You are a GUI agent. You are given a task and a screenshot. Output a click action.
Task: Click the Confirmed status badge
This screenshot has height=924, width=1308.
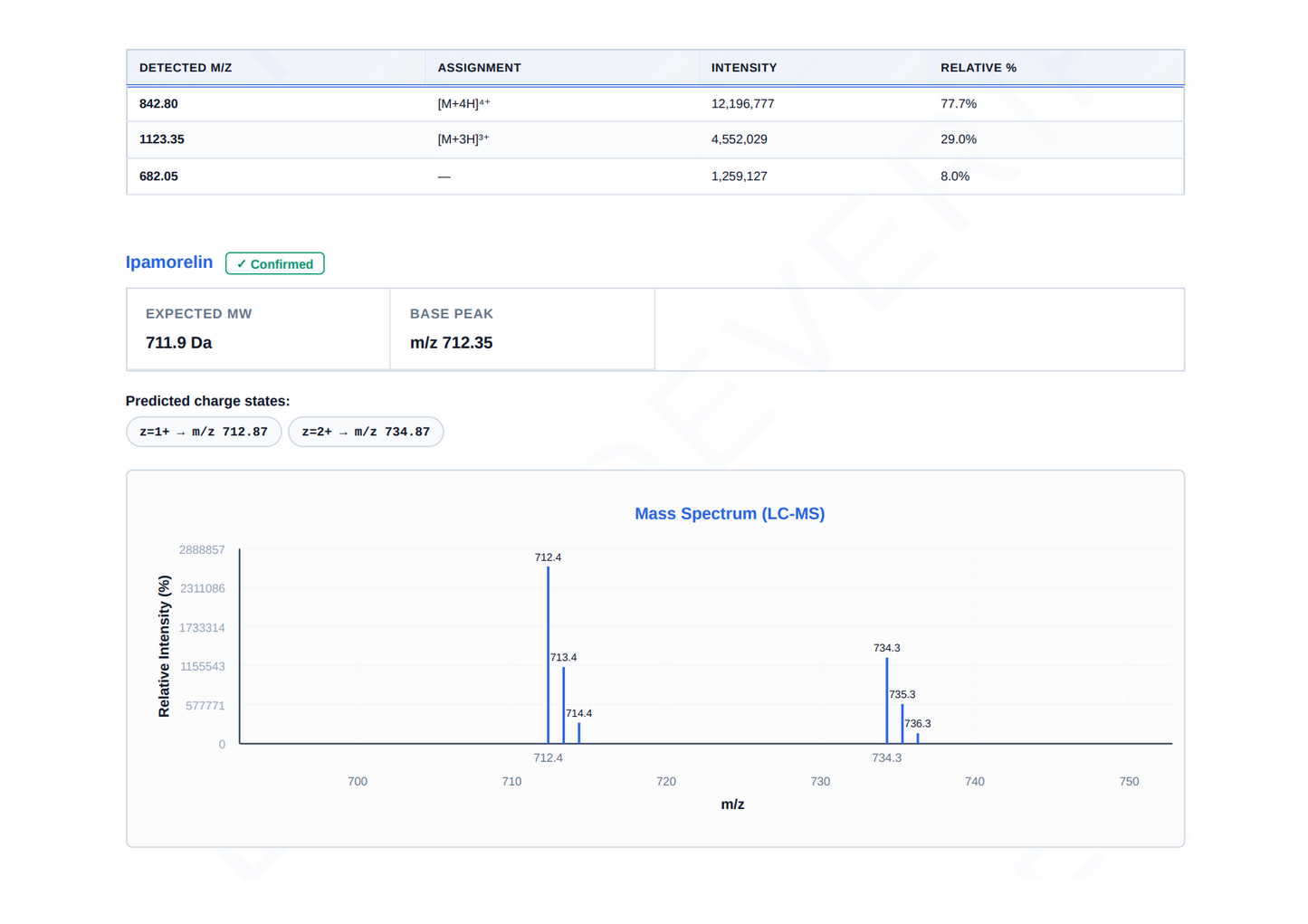[x=275, y=263]
